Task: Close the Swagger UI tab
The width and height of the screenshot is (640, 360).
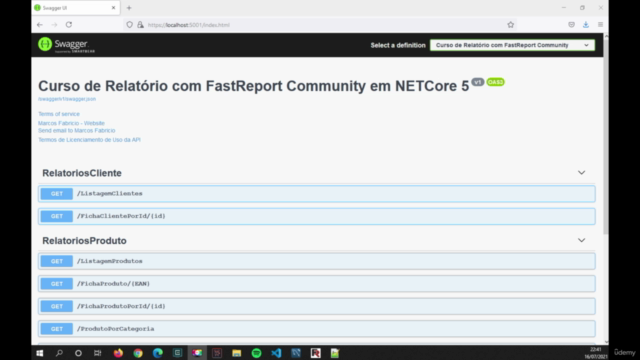Action: pyautogui.click(x=113, y=8)
